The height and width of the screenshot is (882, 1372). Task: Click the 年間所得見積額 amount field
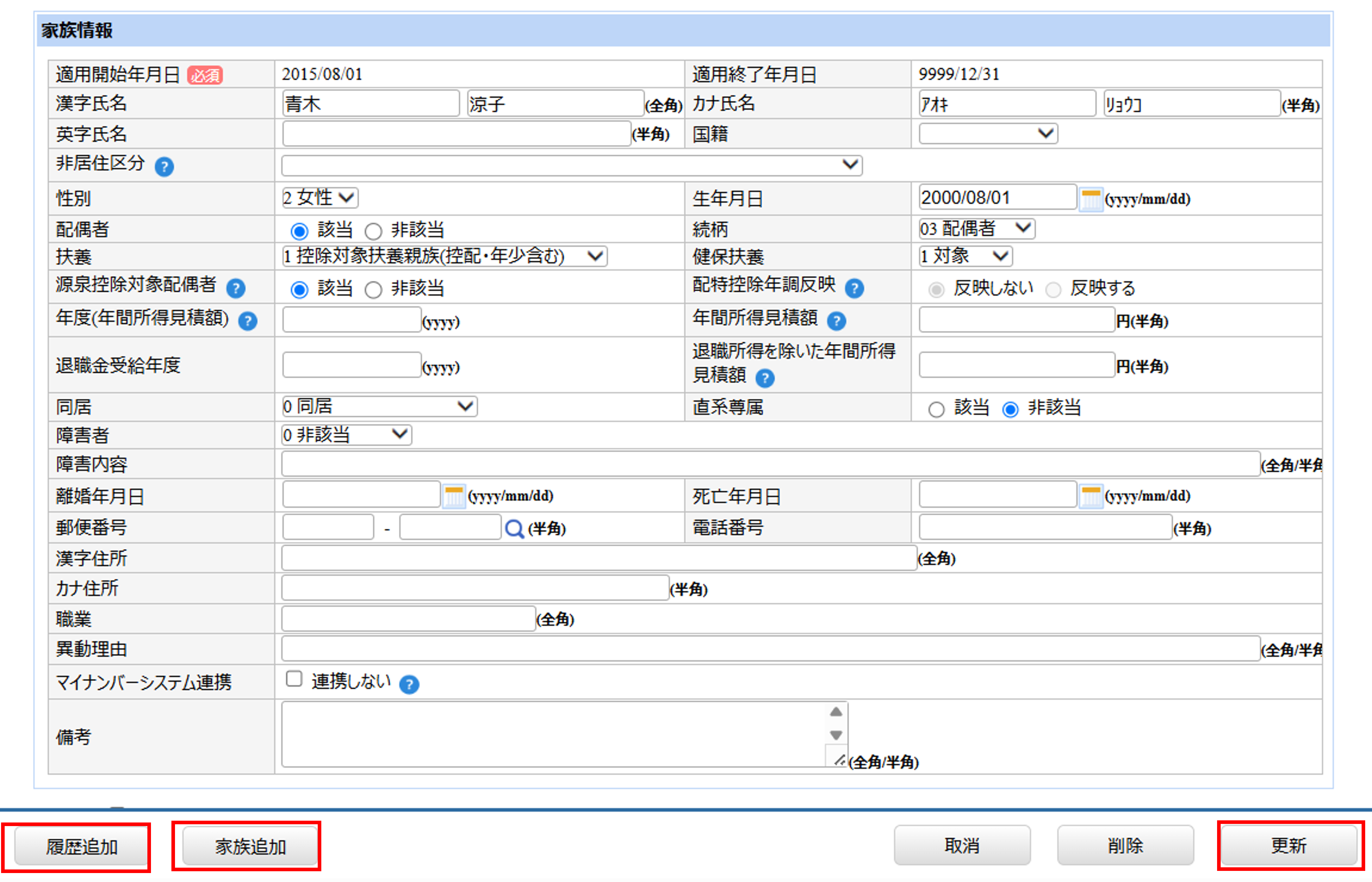pyautogui.click(x=1017, y=320)
